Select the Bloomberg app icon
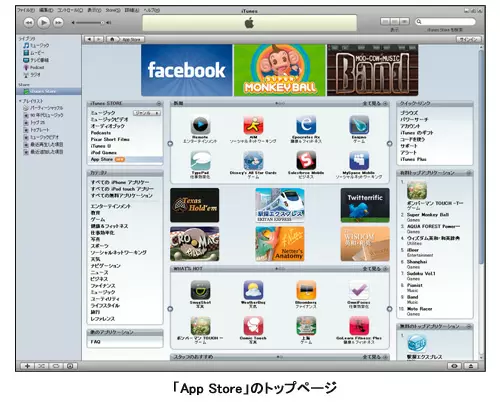500x404 pixels. (x=306, y=290)
